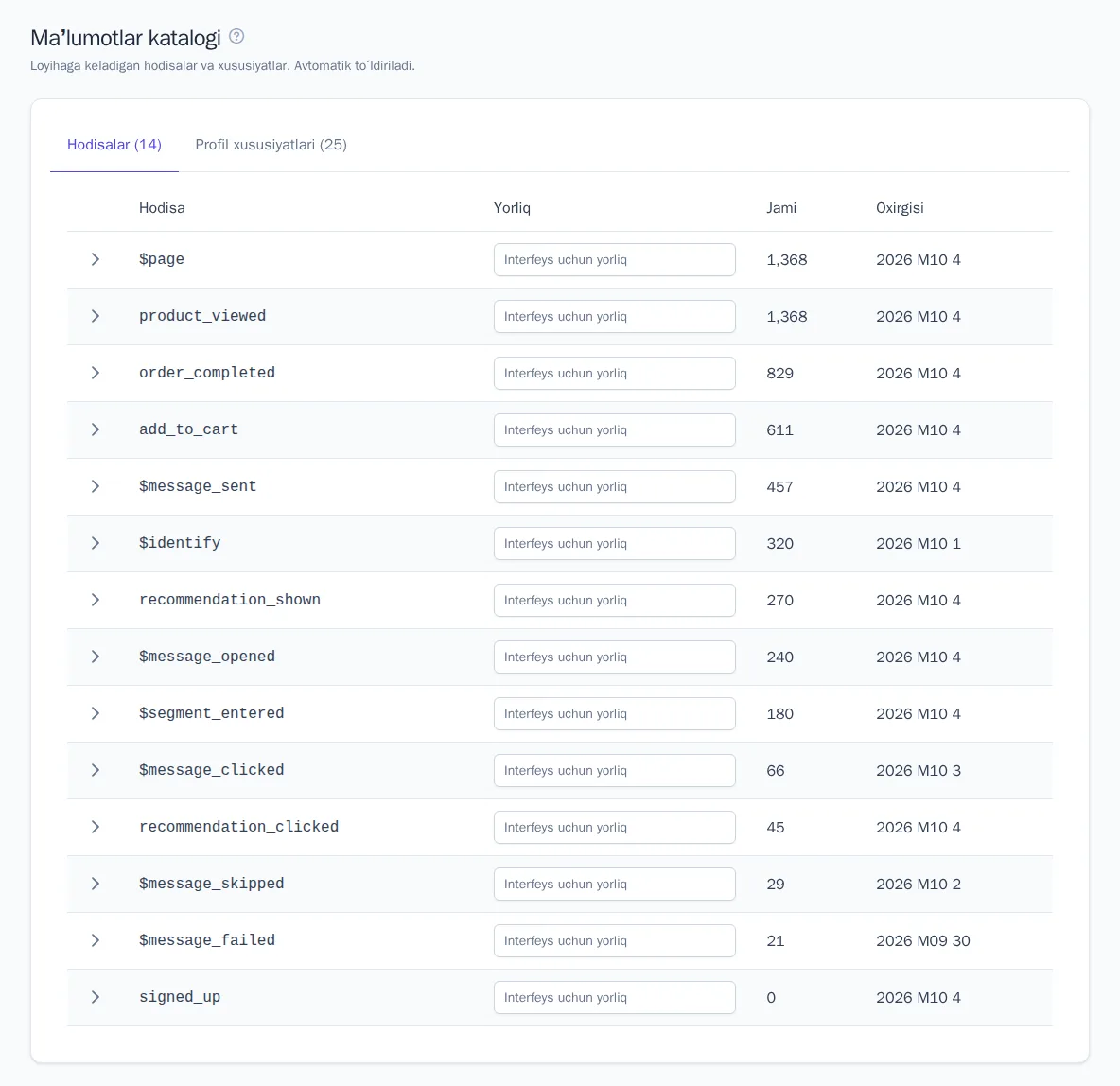Select the order_completed event name
1120x1086 pixels.
point(207,373)
